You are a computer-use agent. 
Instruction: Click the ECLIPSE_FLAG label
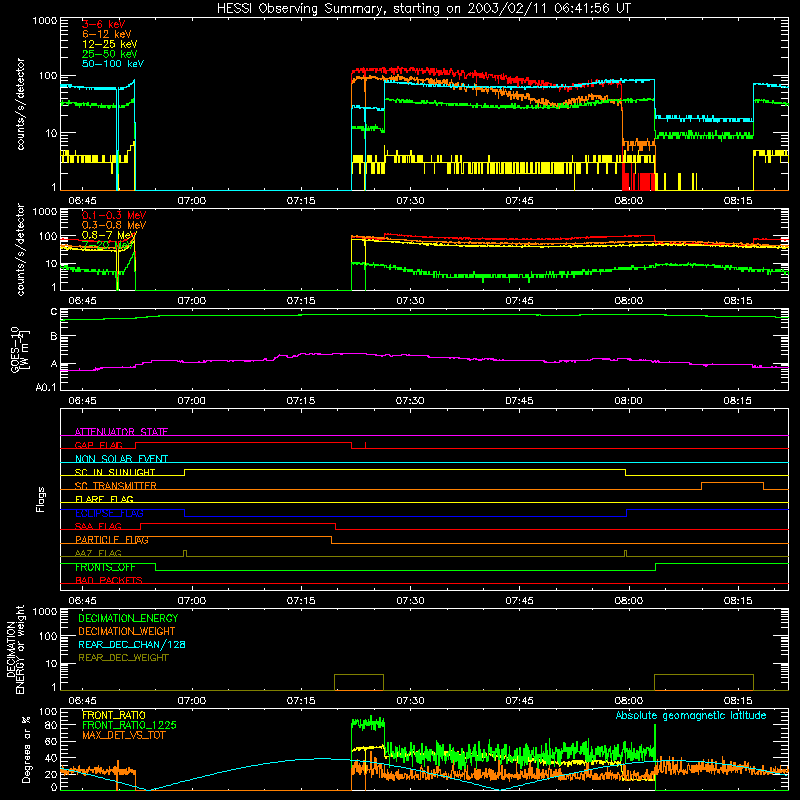coord(109,513)
